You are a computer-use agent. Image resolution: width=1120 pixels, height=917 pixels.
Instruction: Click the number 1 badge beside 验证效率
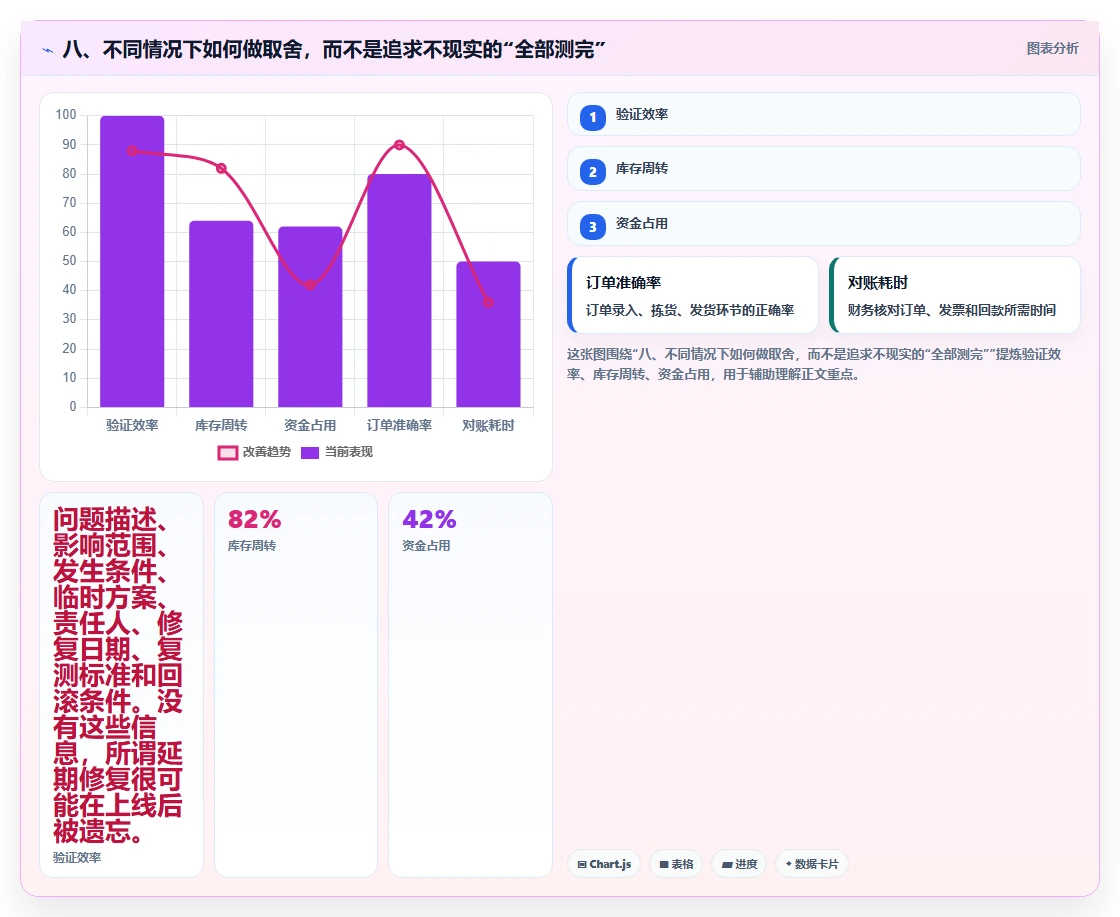593,117
